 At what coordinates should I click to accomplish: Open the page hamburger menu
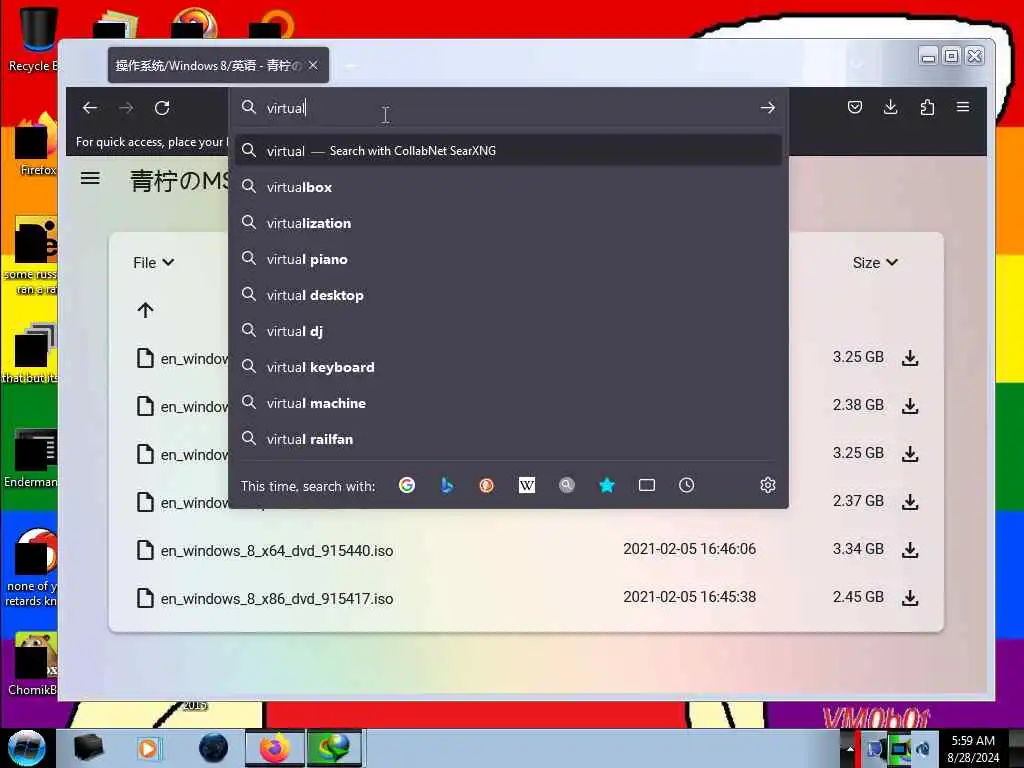click(90, 178)
